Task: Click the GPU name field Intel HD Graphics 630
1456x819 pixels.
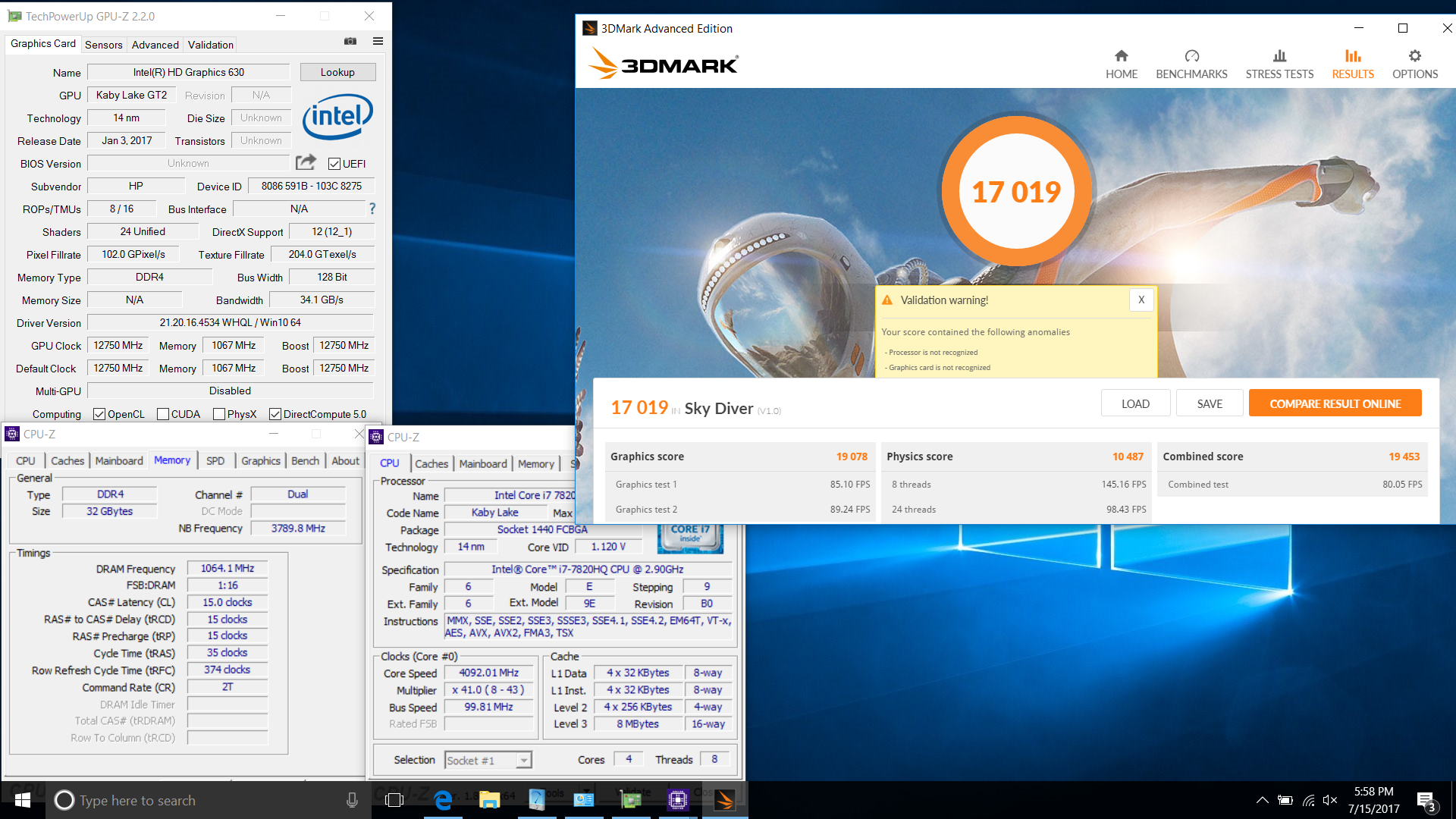Action: pos(189,72)
